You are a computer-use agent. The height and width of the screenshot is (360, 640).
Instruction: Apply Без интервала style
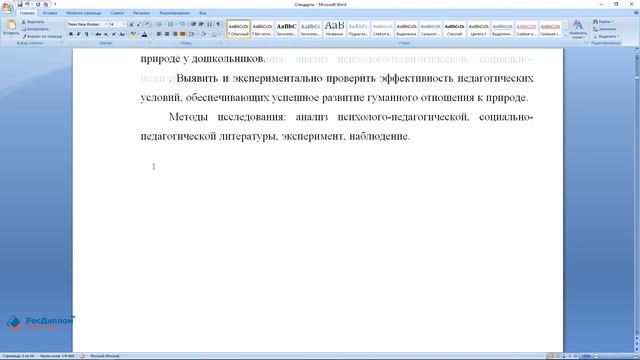(x=262, y=29)
